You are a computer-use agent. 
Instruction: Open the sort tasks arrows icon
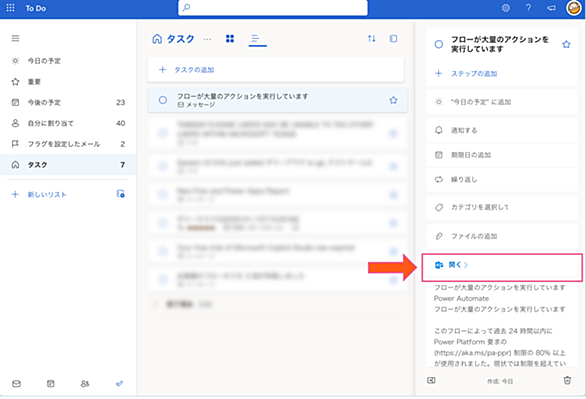[x=371, y=38]
